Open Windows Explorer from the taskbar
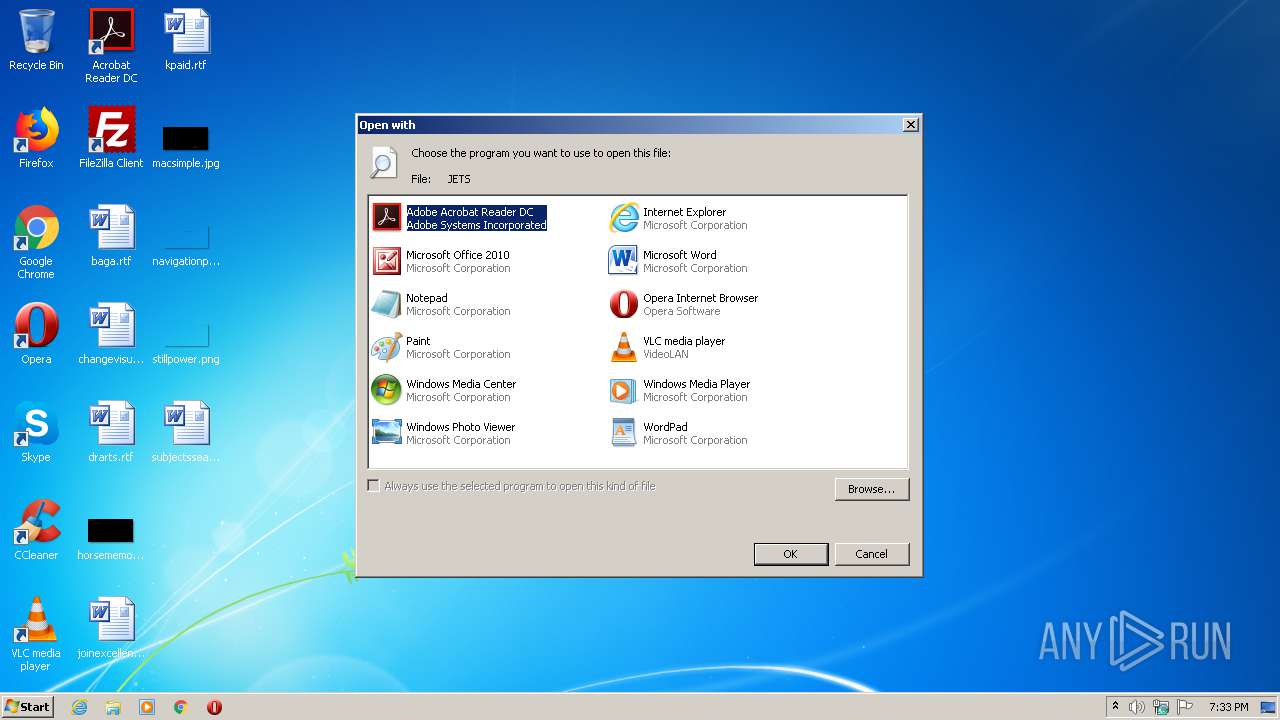The width and height of the screenshot is (1280, 720). [x=113, y=707]
